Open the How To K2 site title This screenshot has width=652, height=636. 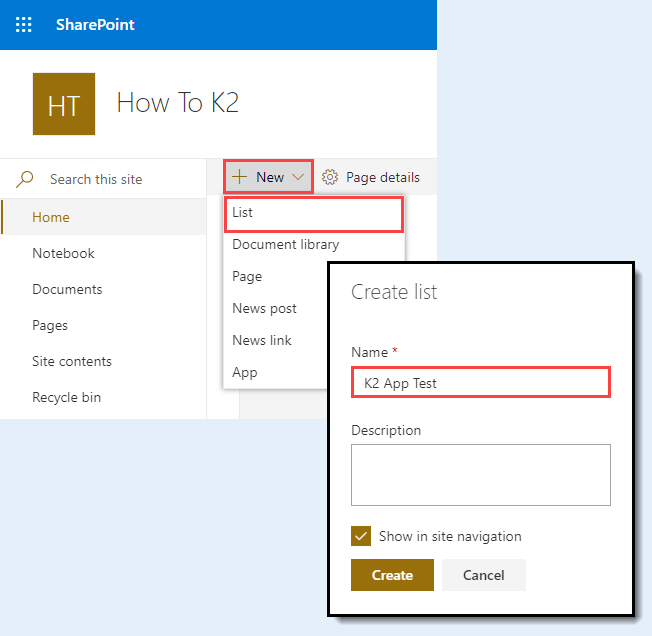click(x=178, y=103)
